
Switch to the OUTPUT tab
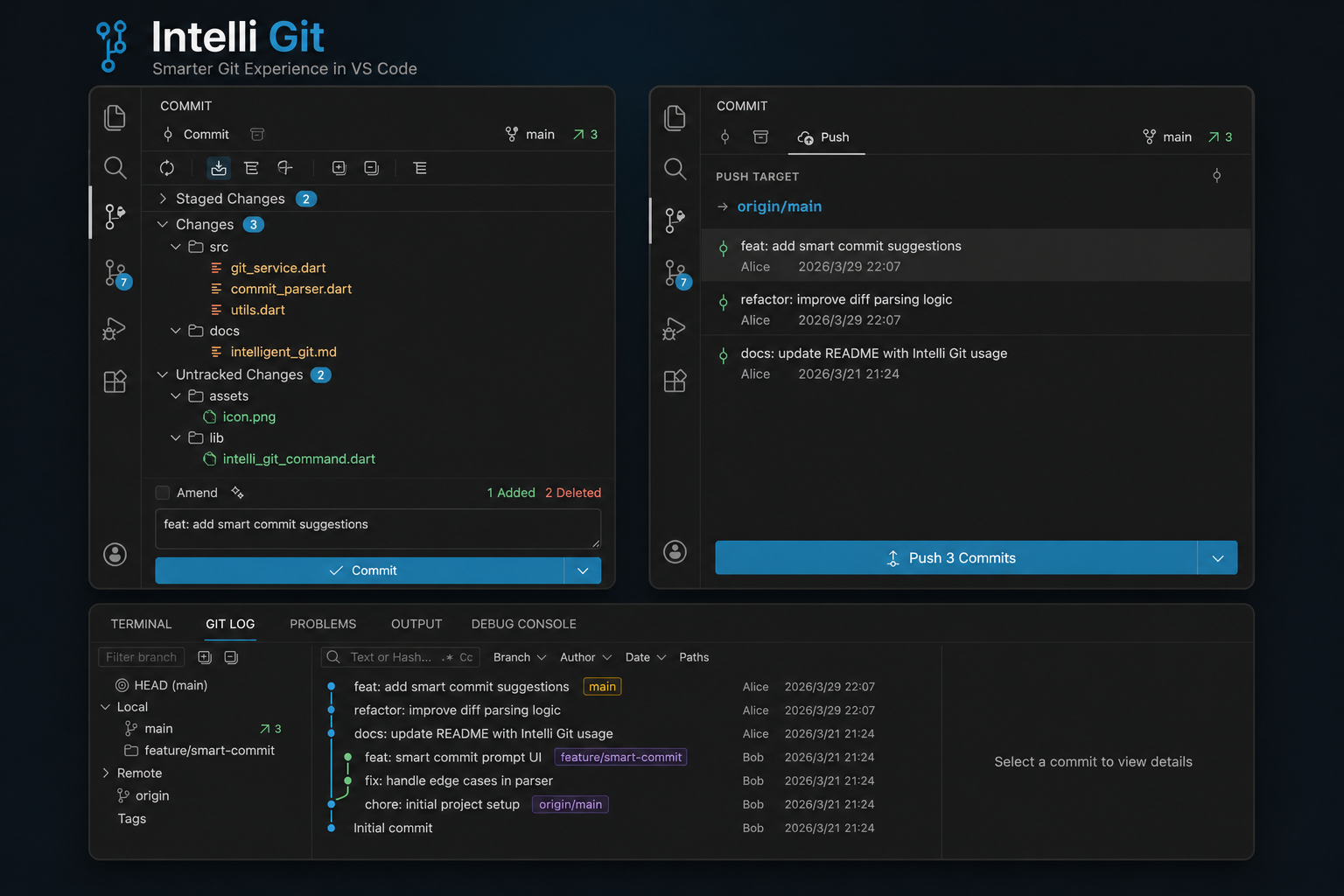[416, 624]
